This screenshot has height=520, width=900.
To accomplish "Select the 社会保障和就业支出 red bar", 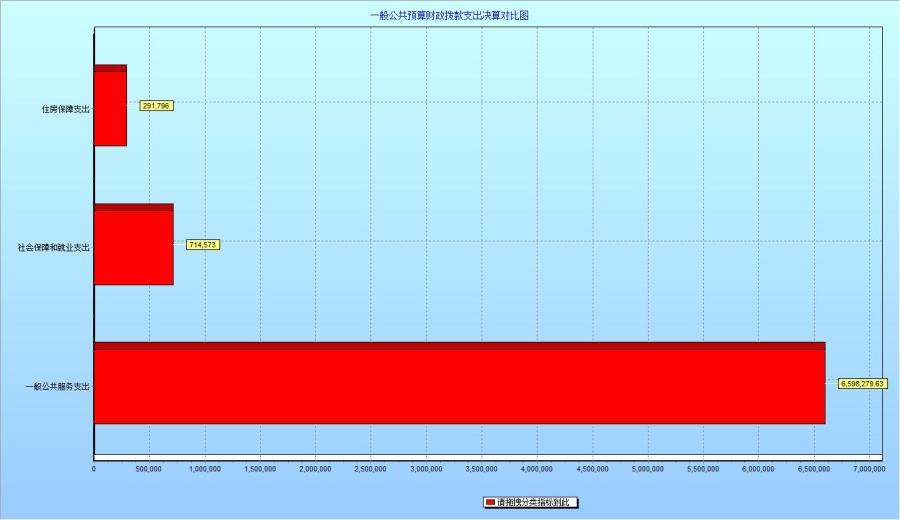I will pyautogui.click(x=133, y=247).
